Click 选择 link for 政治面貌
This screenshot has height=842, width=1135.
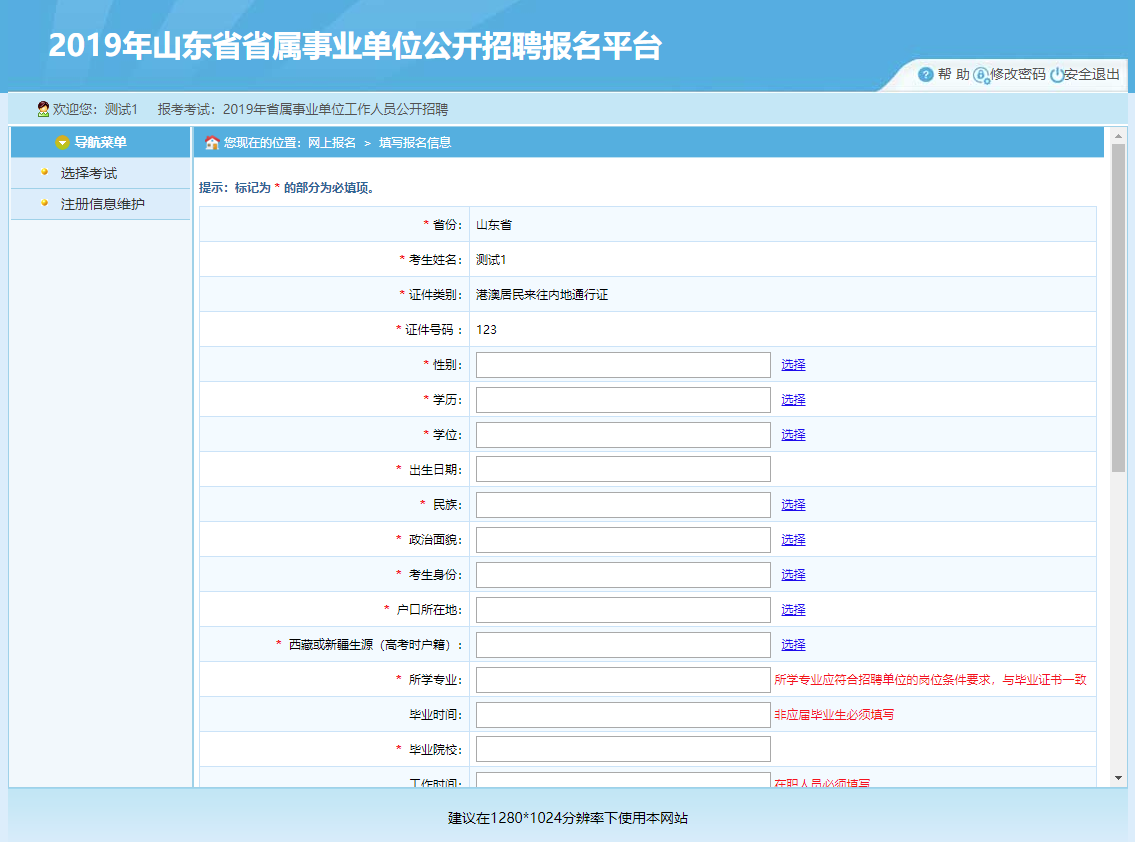click(x=793, y=539)
